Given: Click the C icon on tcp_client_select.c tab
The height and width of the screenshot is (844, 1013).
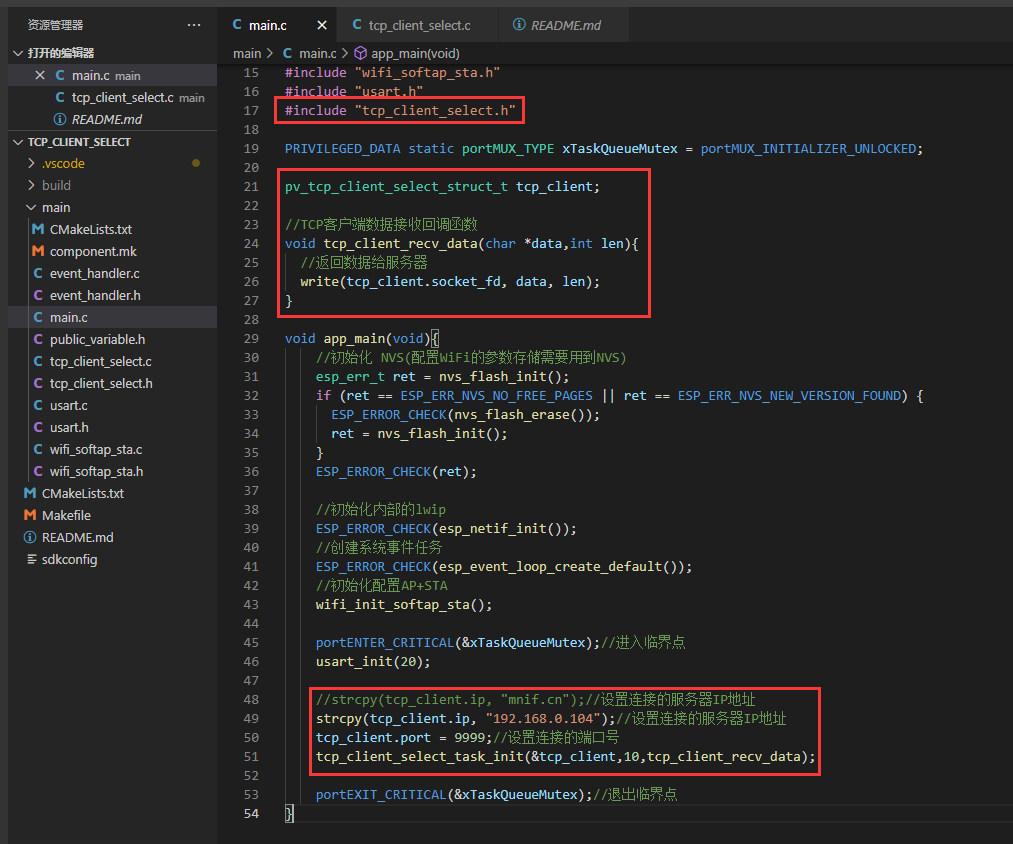Looking at the screenshot, I should (357, 25).
